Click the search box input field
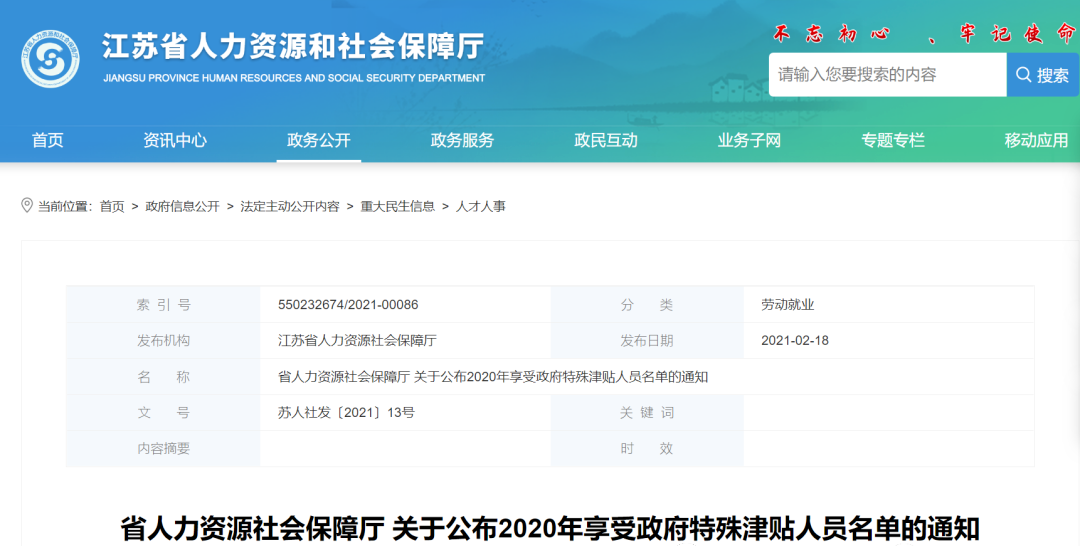Screen dimensions: 1080x546 pos(886,75)
